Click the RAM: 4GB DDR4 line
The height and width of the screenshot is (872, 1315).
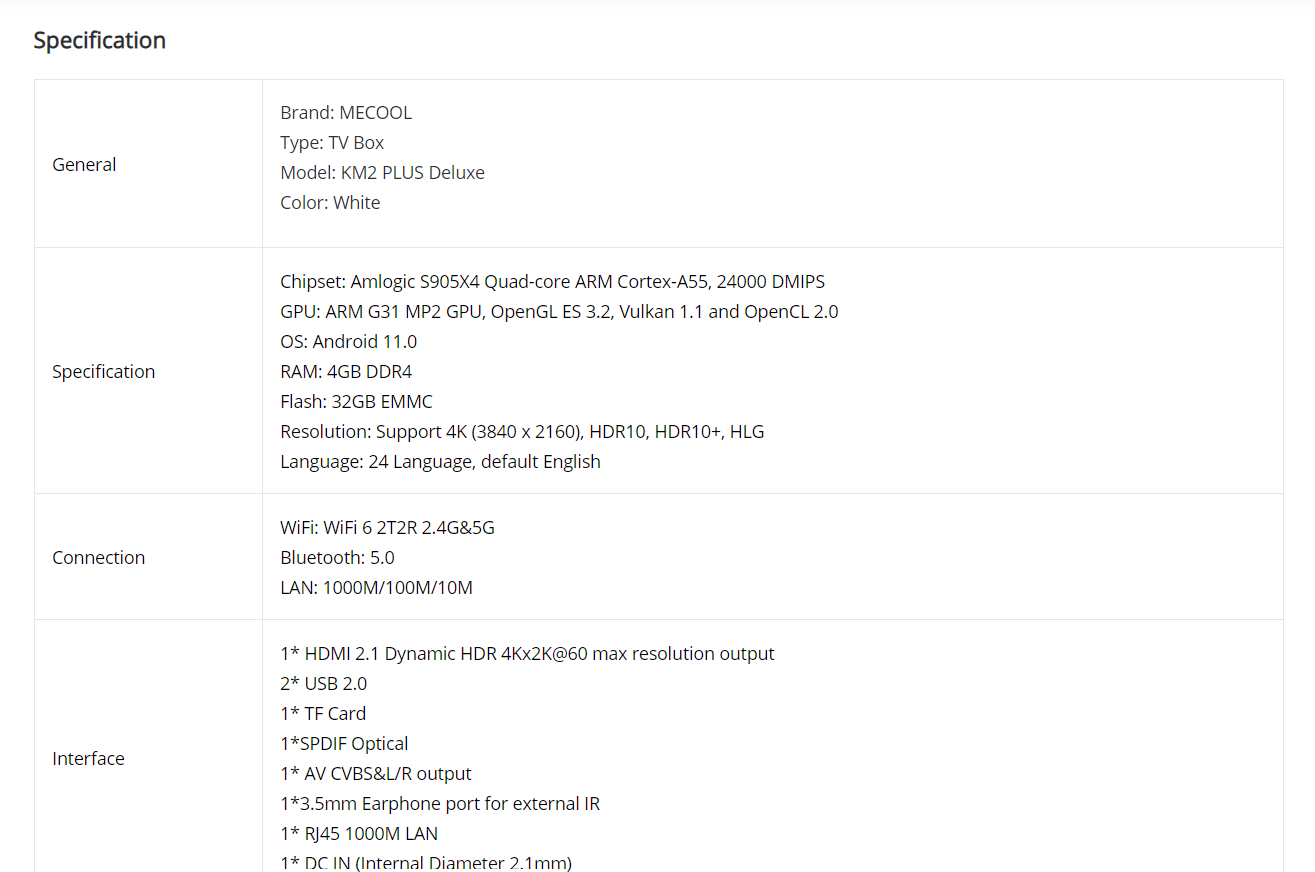(345, 371)
